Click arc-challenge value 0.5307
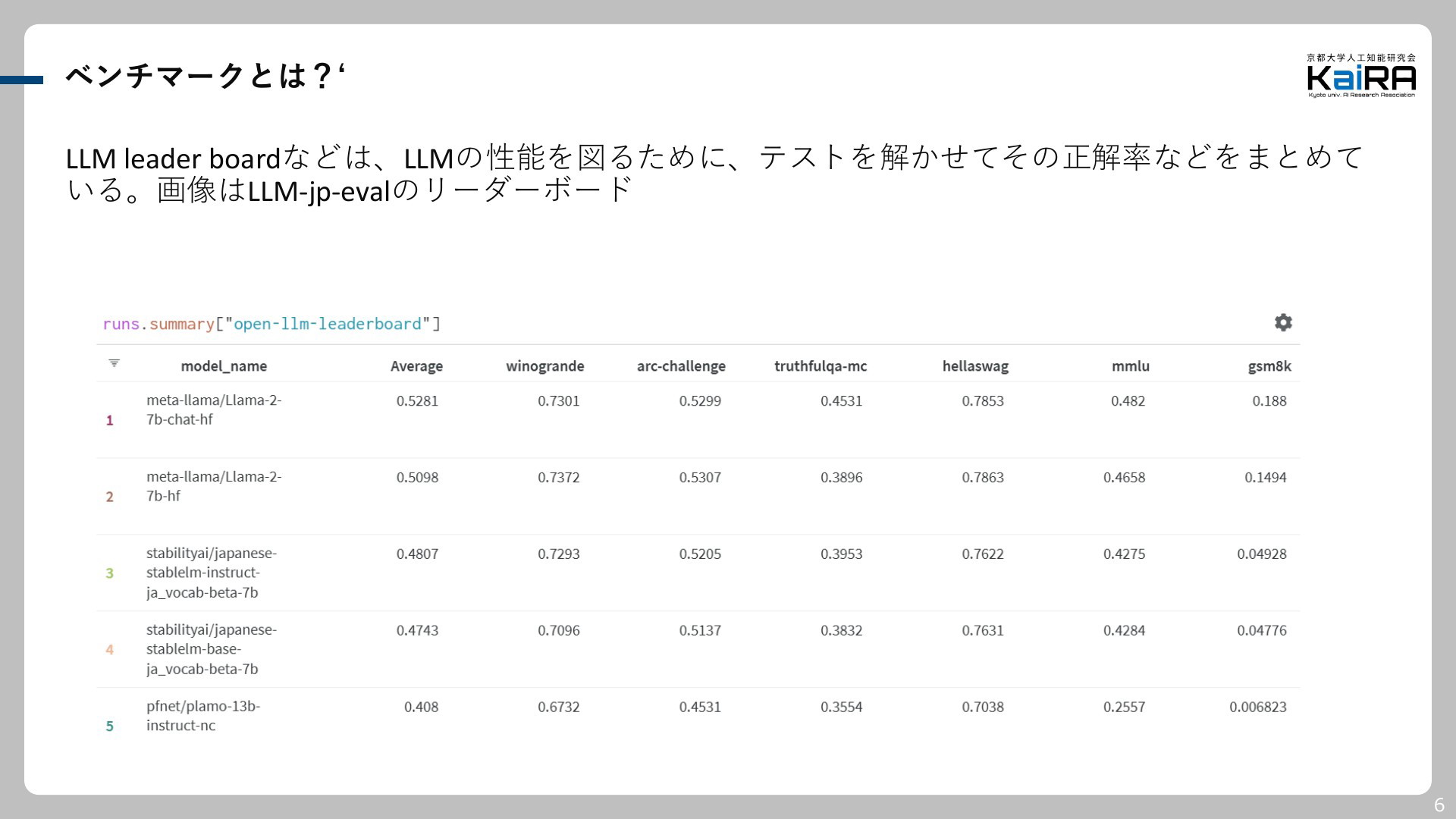 click(700, 478)
